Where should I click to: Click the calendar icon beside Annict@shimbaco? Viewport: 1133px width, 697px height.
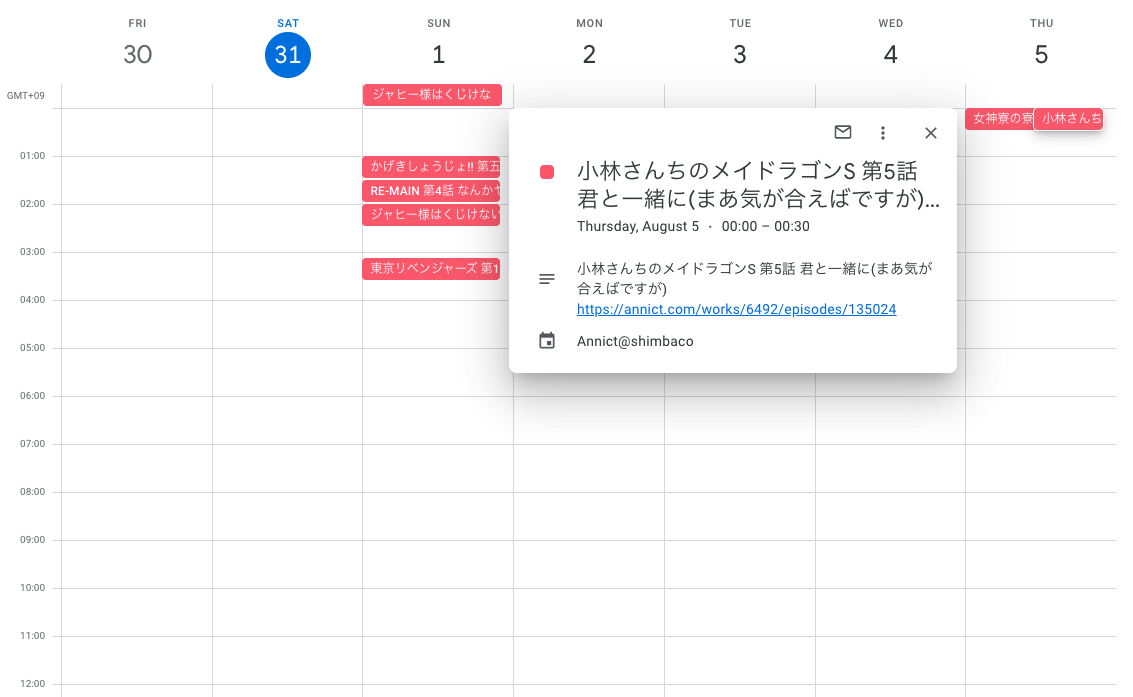click(547, 340)
